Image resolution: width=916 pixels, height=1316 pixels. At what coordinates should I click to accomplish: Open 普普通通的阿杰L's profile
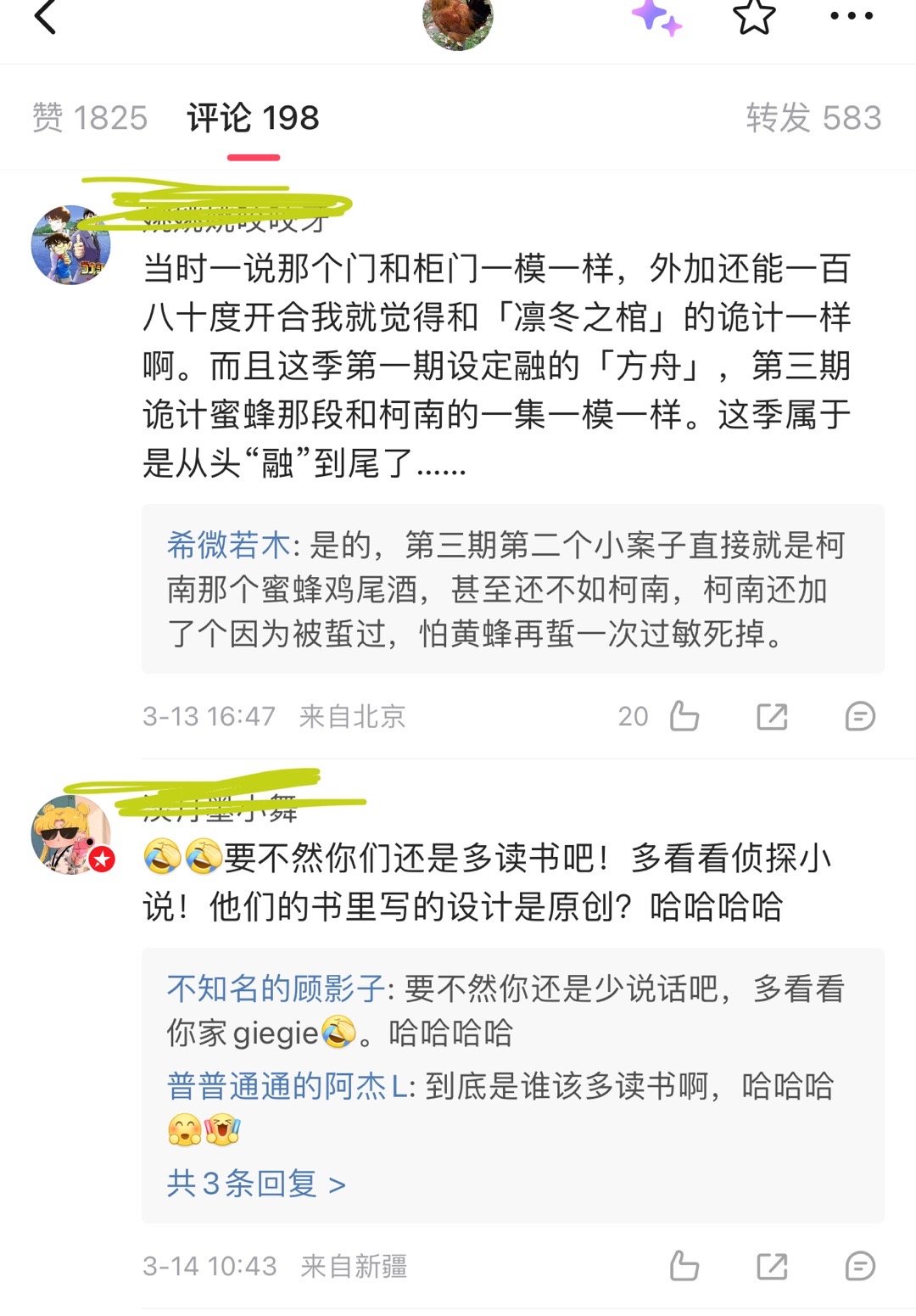(x=288, y=1086)
